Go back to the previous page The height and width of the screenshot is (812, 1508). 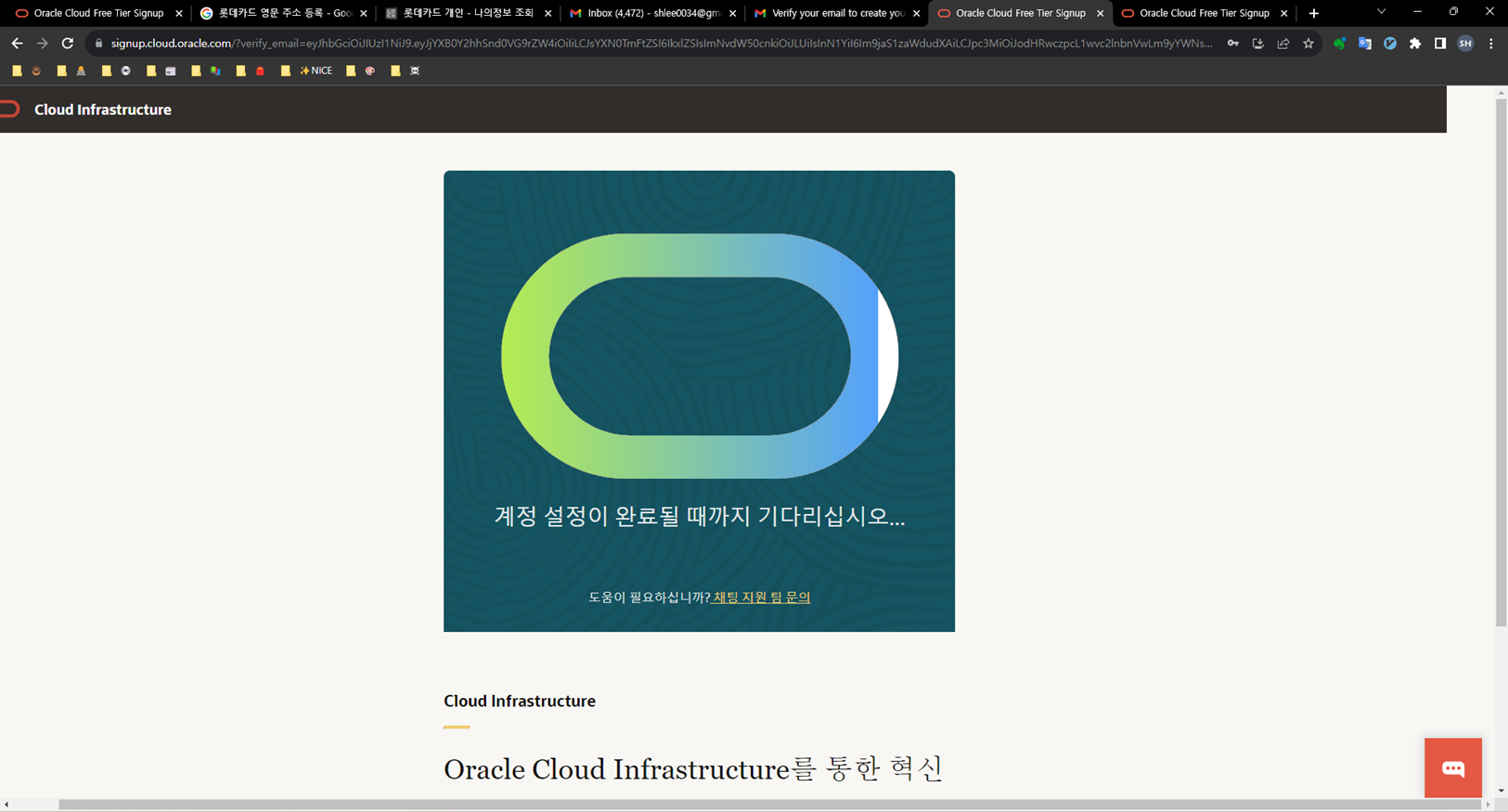17,44
